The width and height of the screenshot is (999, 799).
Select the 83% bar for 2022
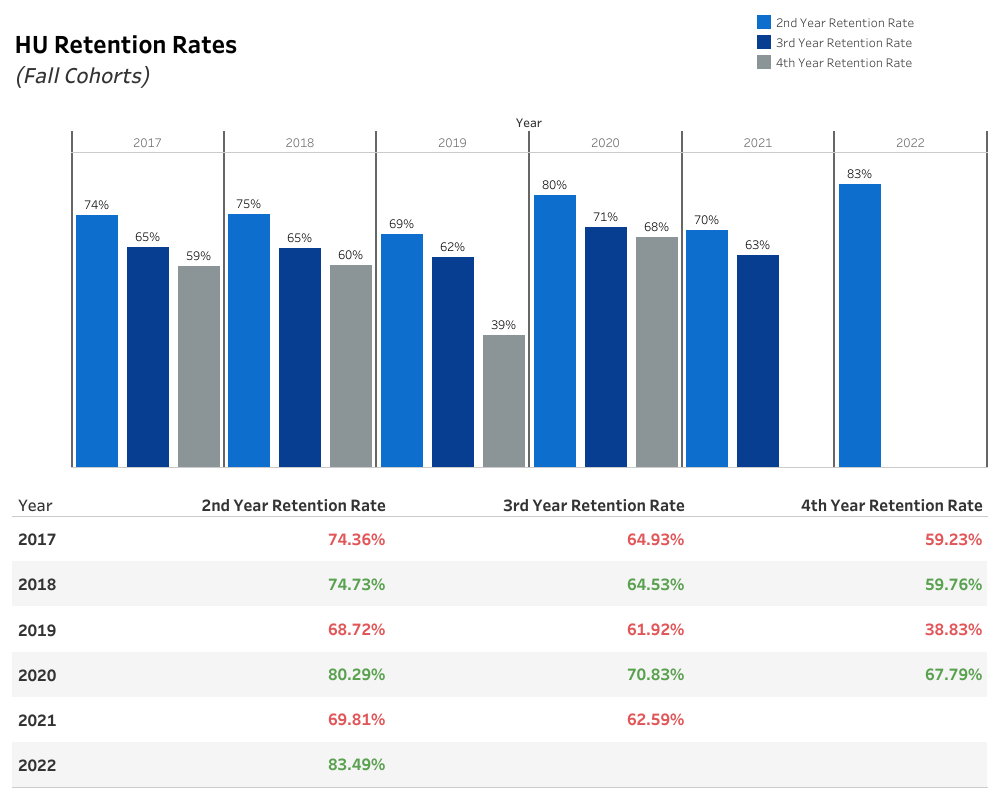click(859, 325)
